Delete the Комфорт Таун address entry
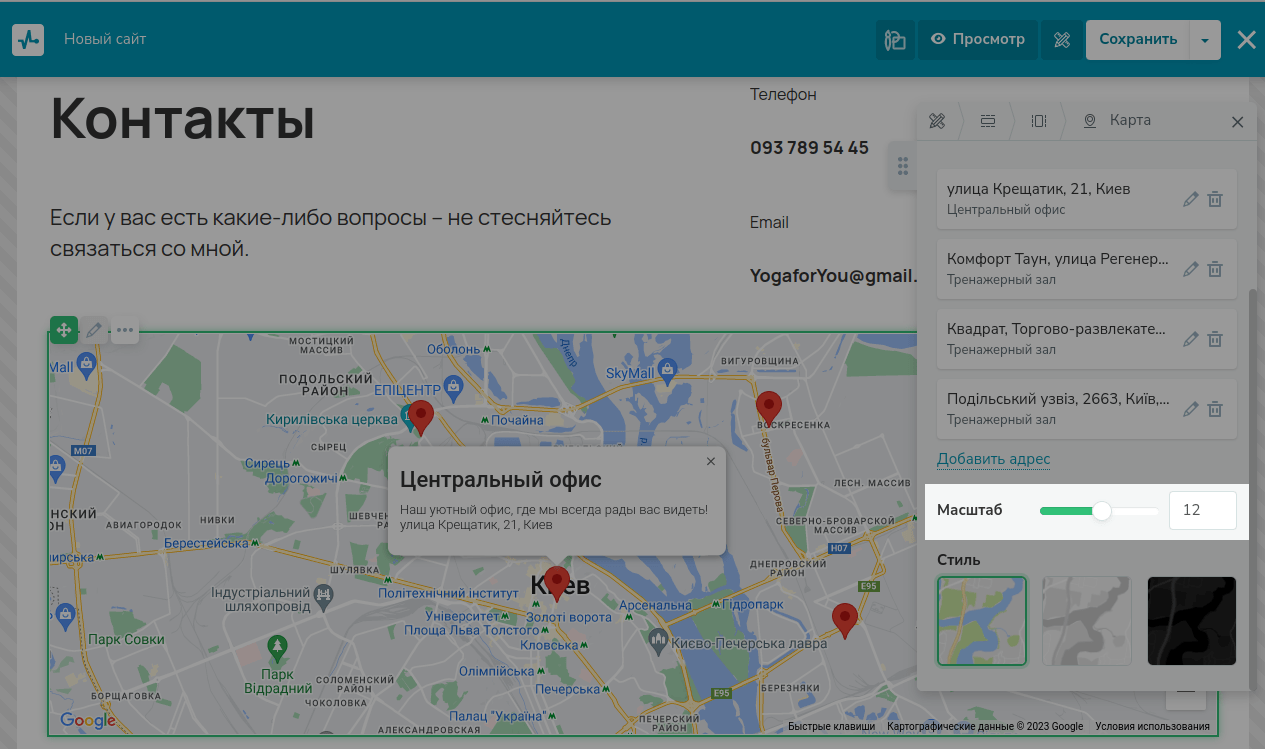 [1215, 269]
